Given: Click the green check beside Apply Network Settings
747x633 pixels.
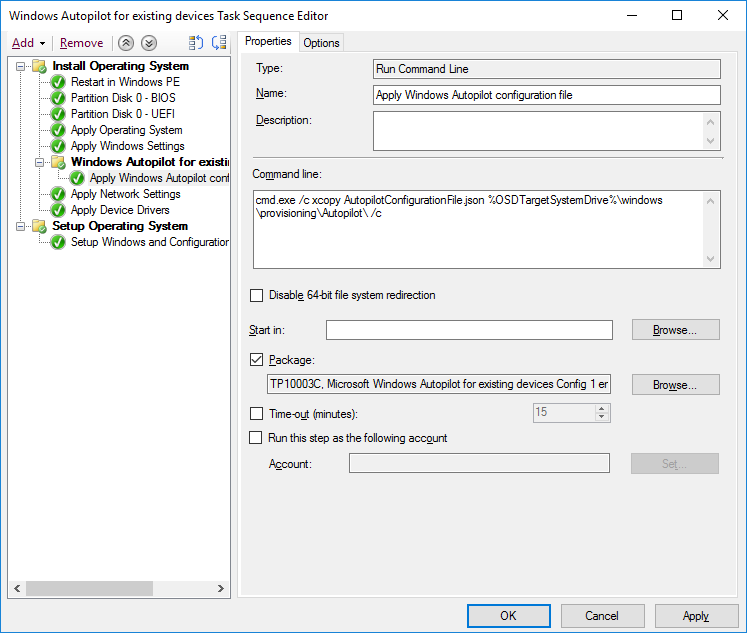Looking at the screenshot, I should coord(58,194).
